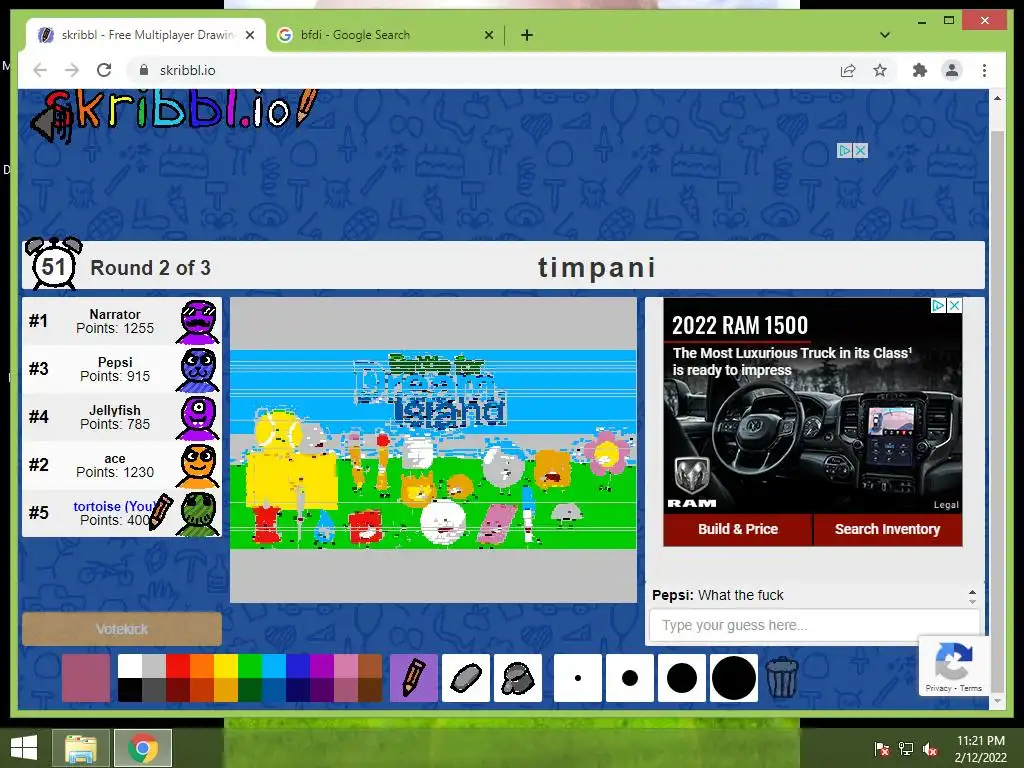Pick the dark gray color swatch
Viewport: 1024px width, 768px height.
point(154,690)
